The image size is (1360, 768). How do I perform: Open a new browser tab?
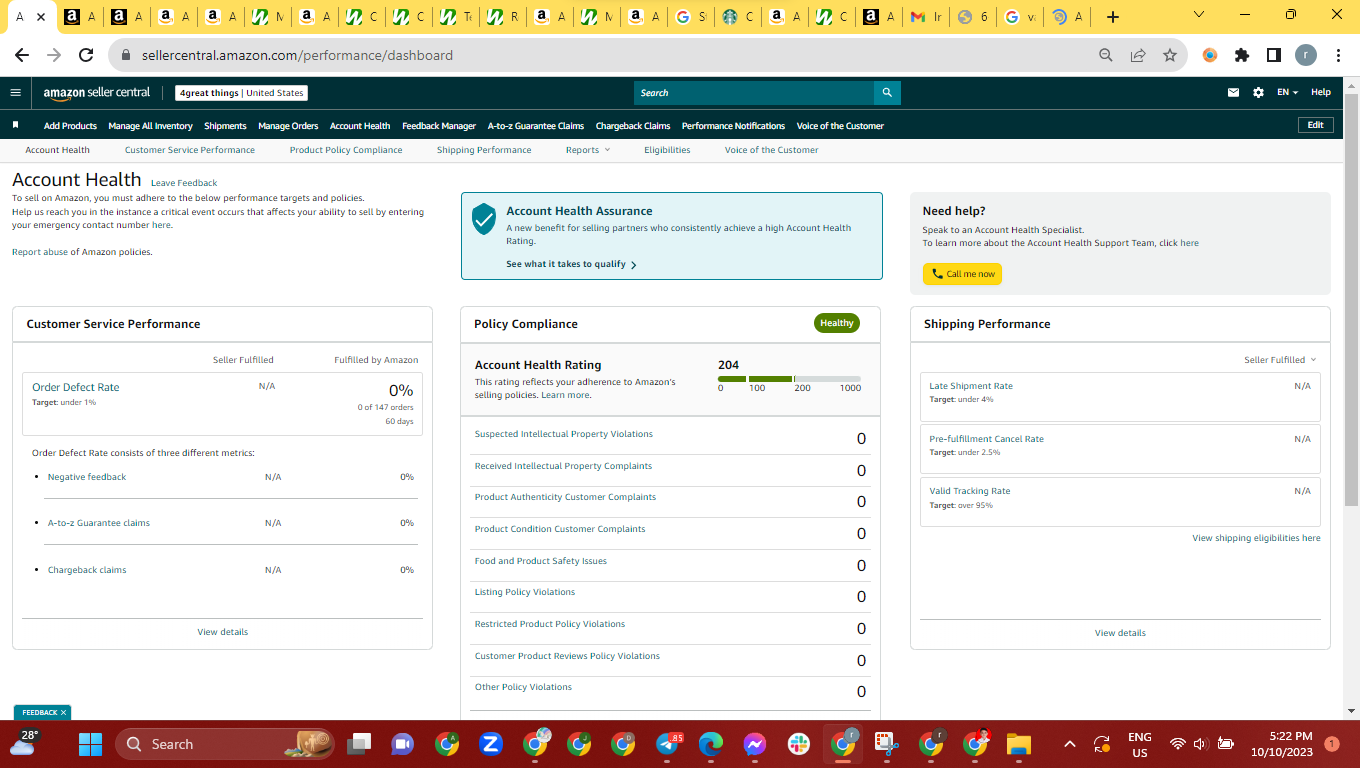1113,17
